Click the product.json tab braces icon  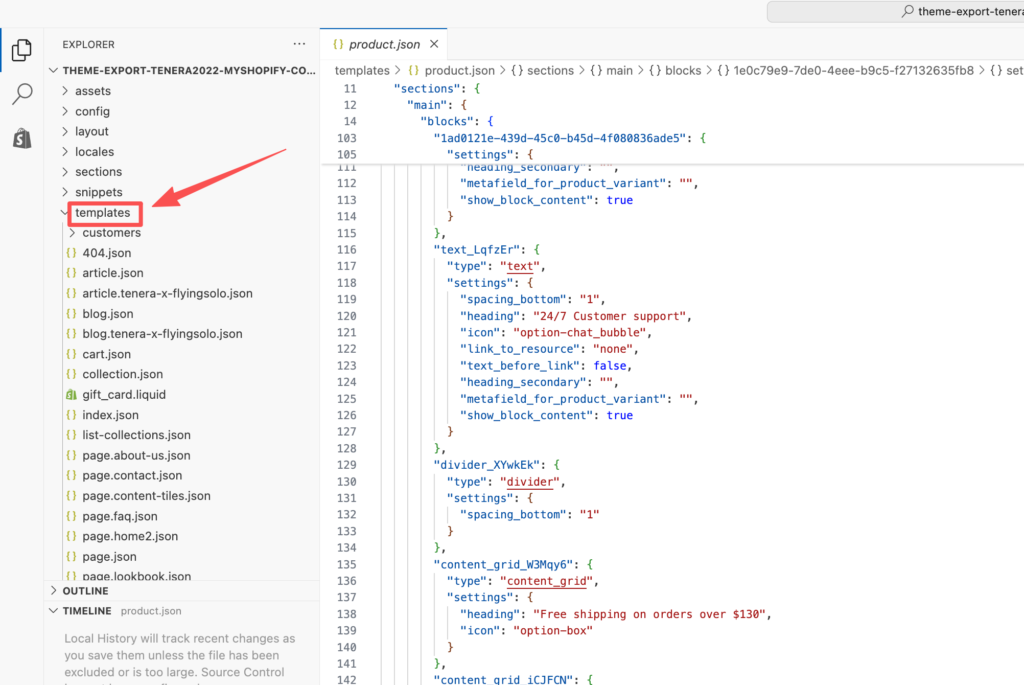click(338, 45)
